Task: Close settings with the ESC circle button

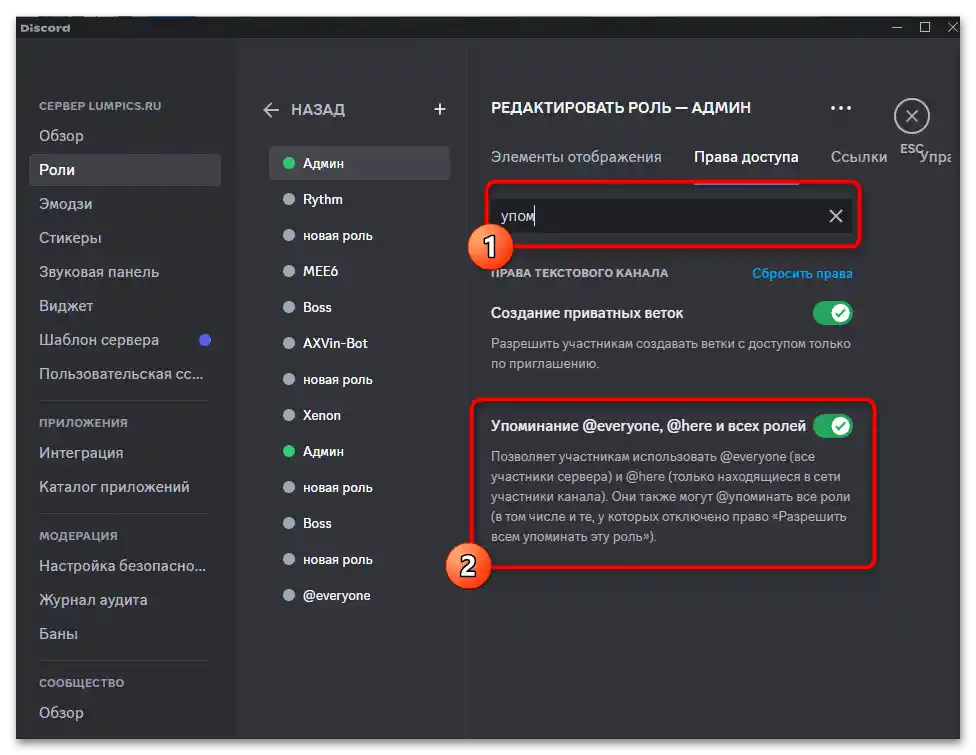Action: [911, 116]
